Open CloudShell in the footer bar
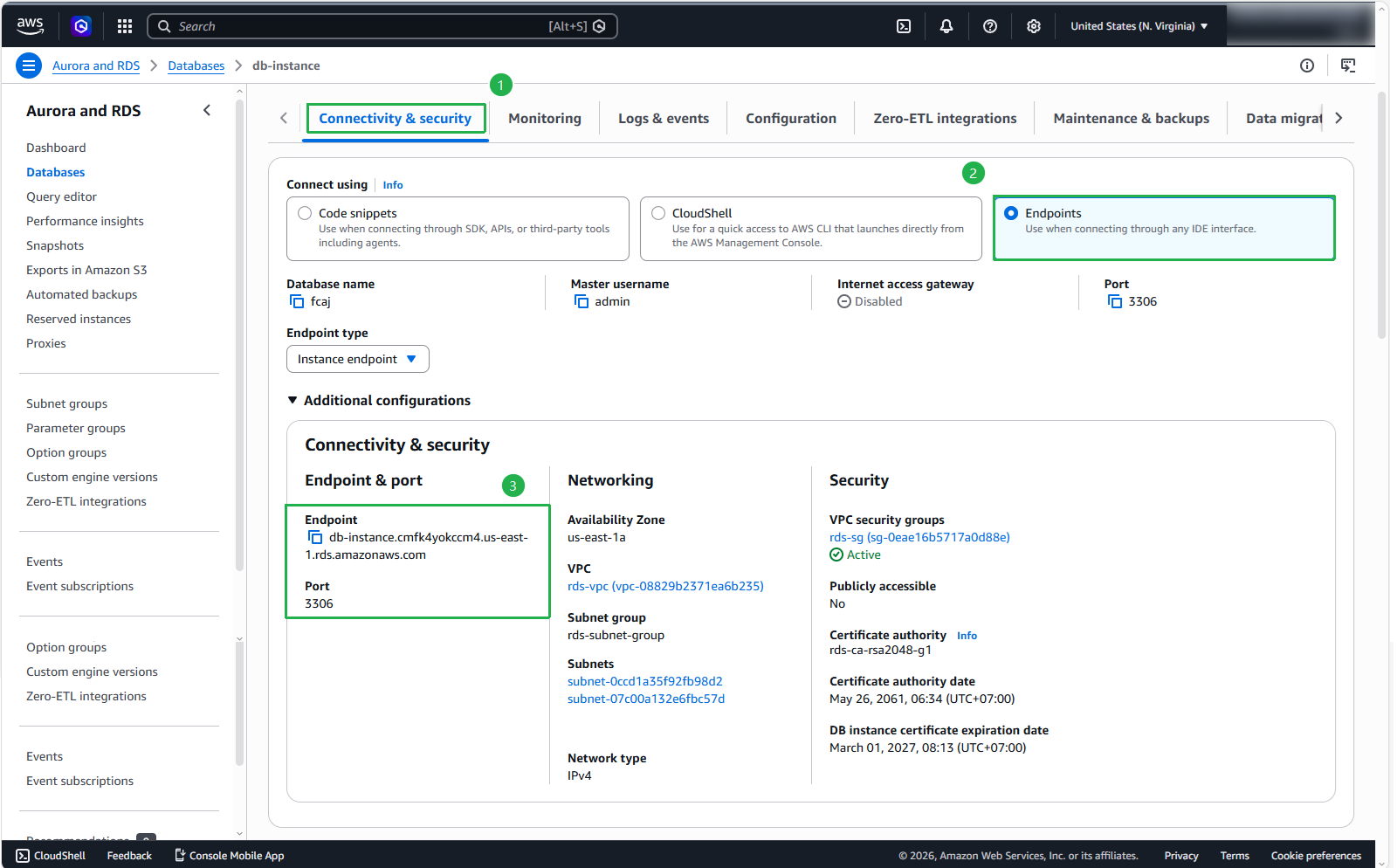This screenshot has width=1397, height=868. tap(51, 856)
